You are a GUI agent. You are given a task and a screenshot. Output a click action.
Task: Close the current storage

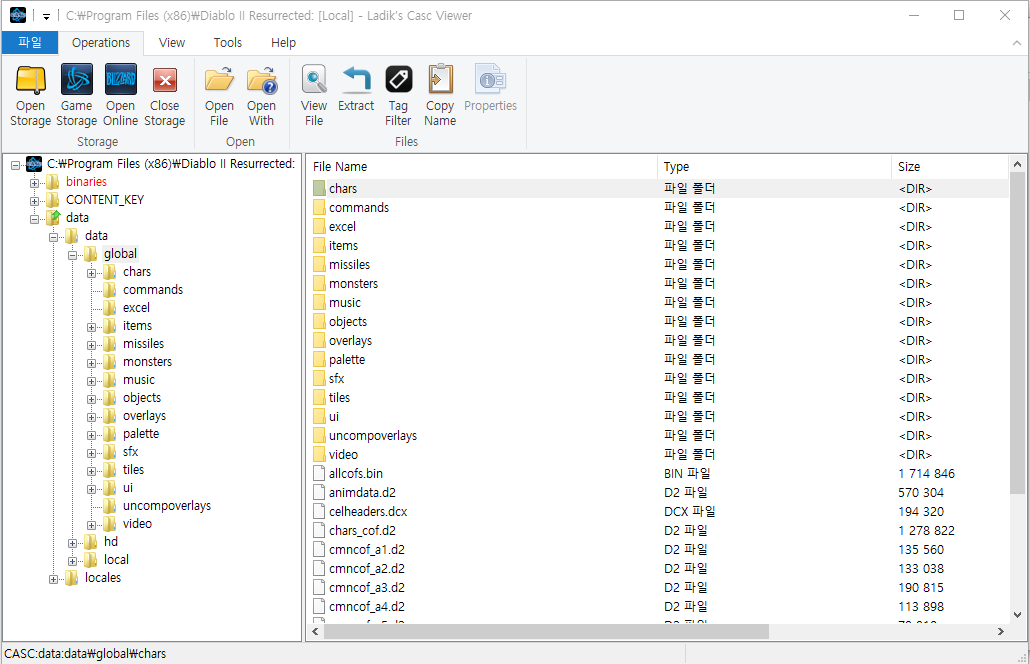click(164, 80)
